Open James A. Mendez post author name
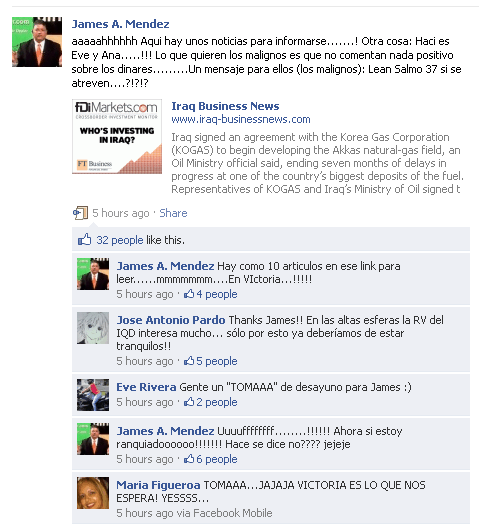The image size is (479, 524). pos(120,24)
